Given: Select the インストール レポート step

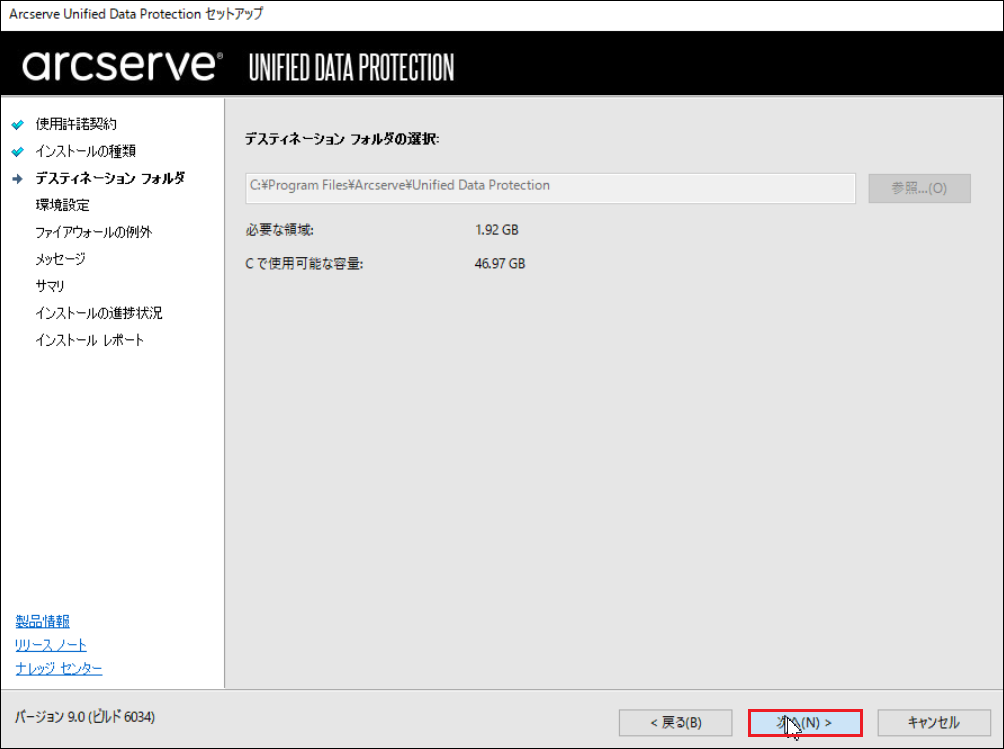Looking at the screenshot, I should [90, 340].
